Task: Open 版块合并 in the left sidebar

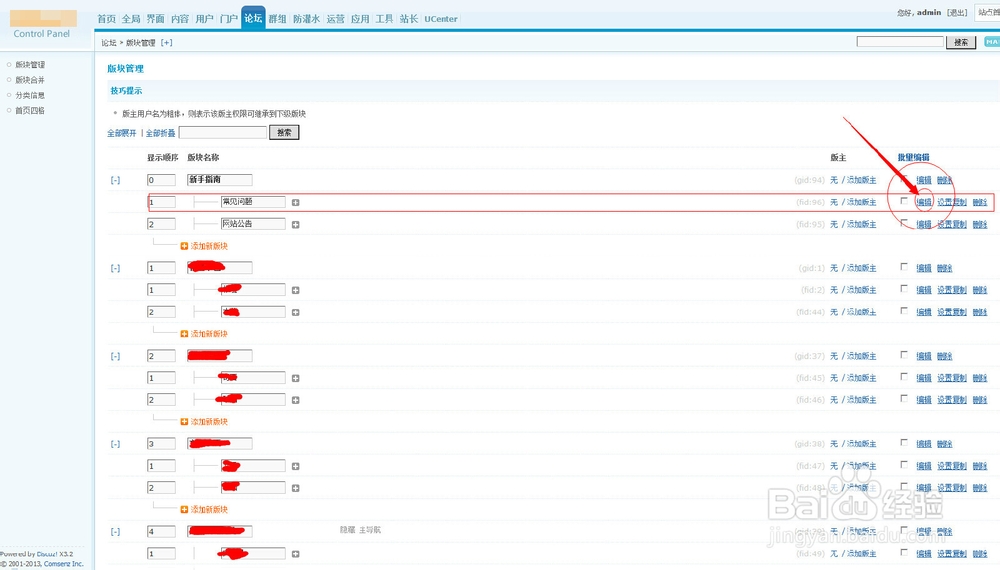Action: (x=30, y=80)
